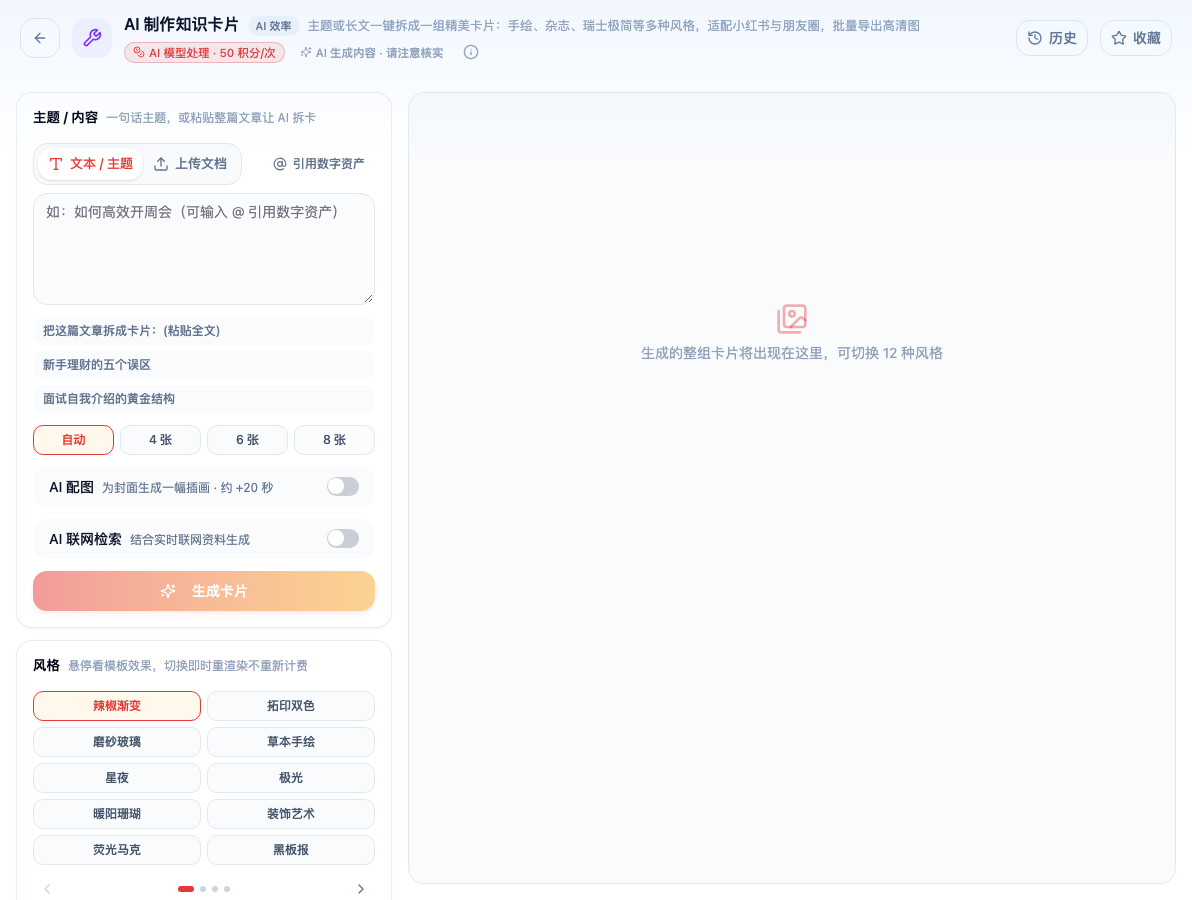Enable the AI 联网检索 switch
1192x900 pixels.
tap(343, 539)
